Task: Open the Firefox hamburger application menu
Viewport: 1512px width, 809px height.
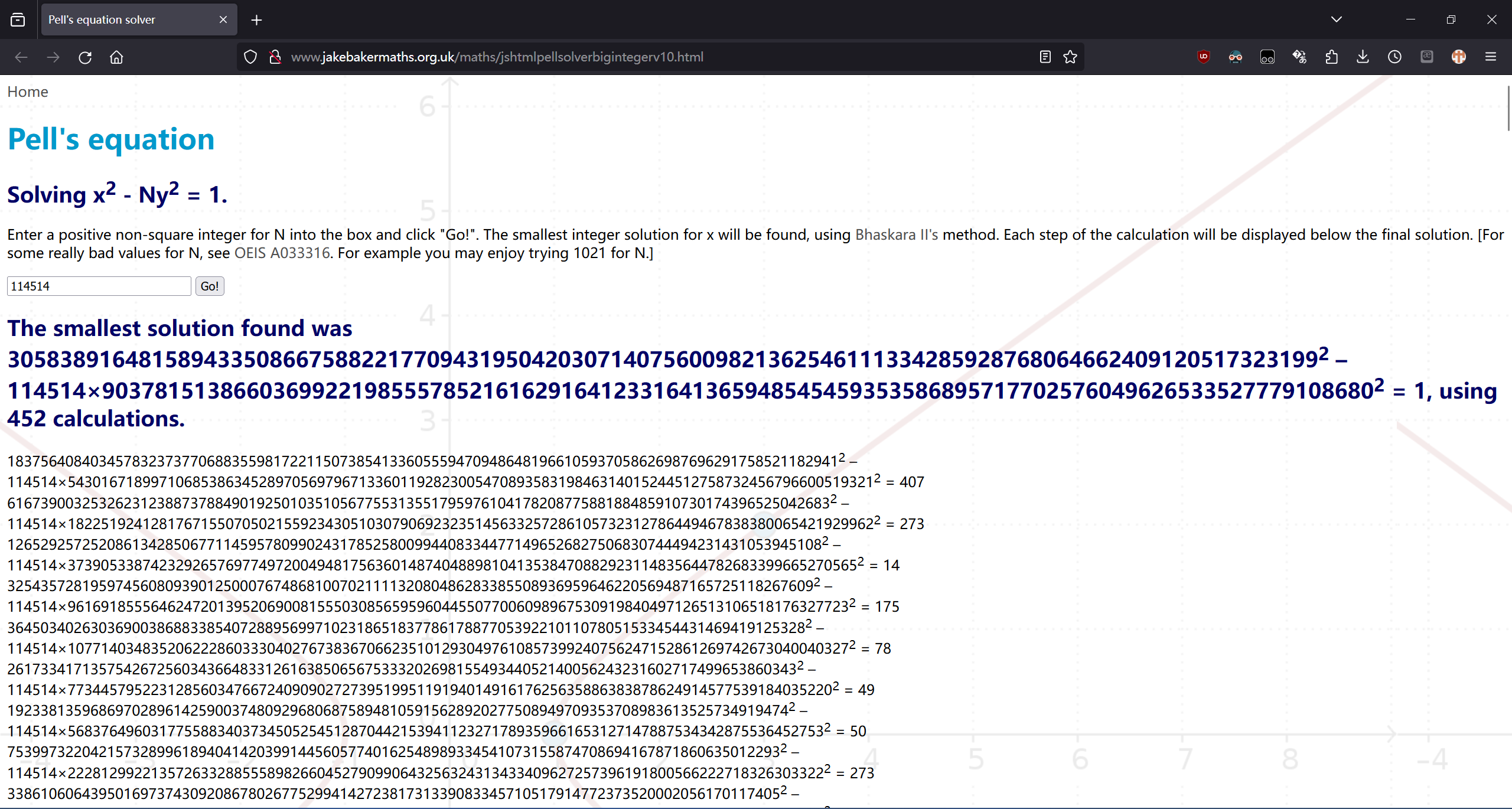Action: pos(1490,57)
